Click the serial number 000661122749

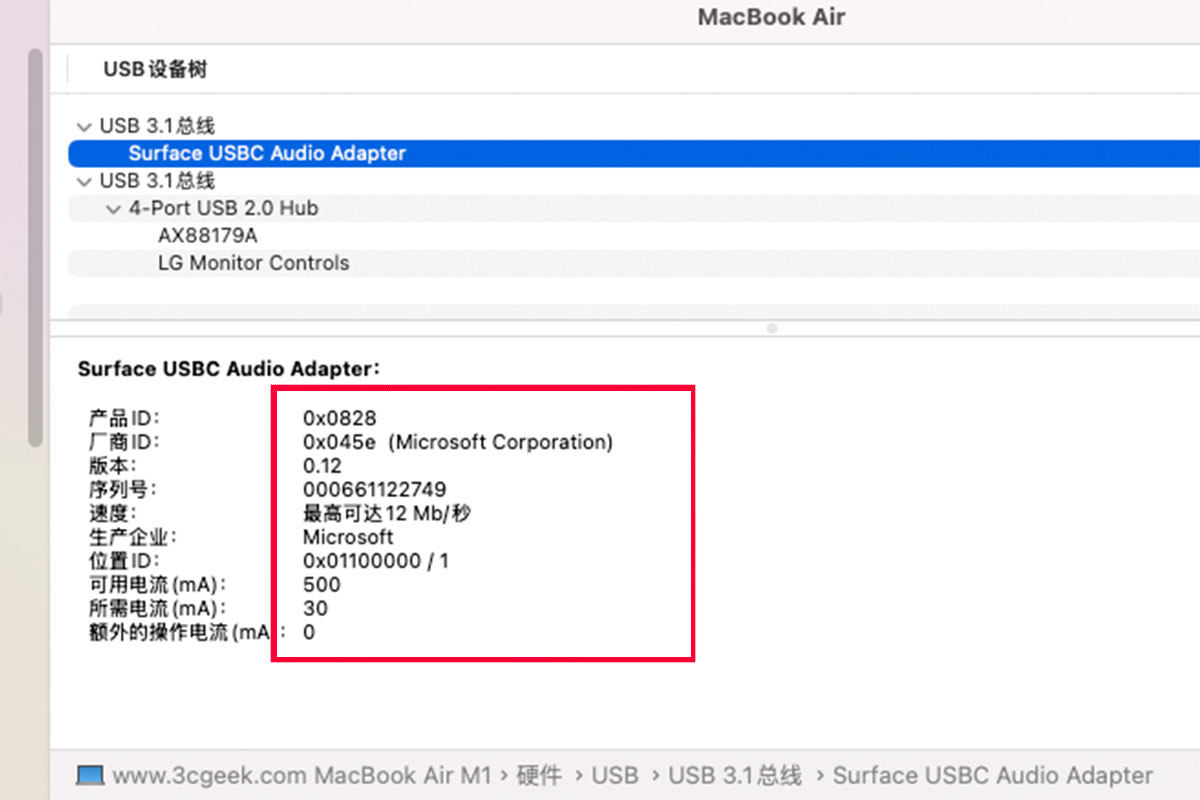375,490
